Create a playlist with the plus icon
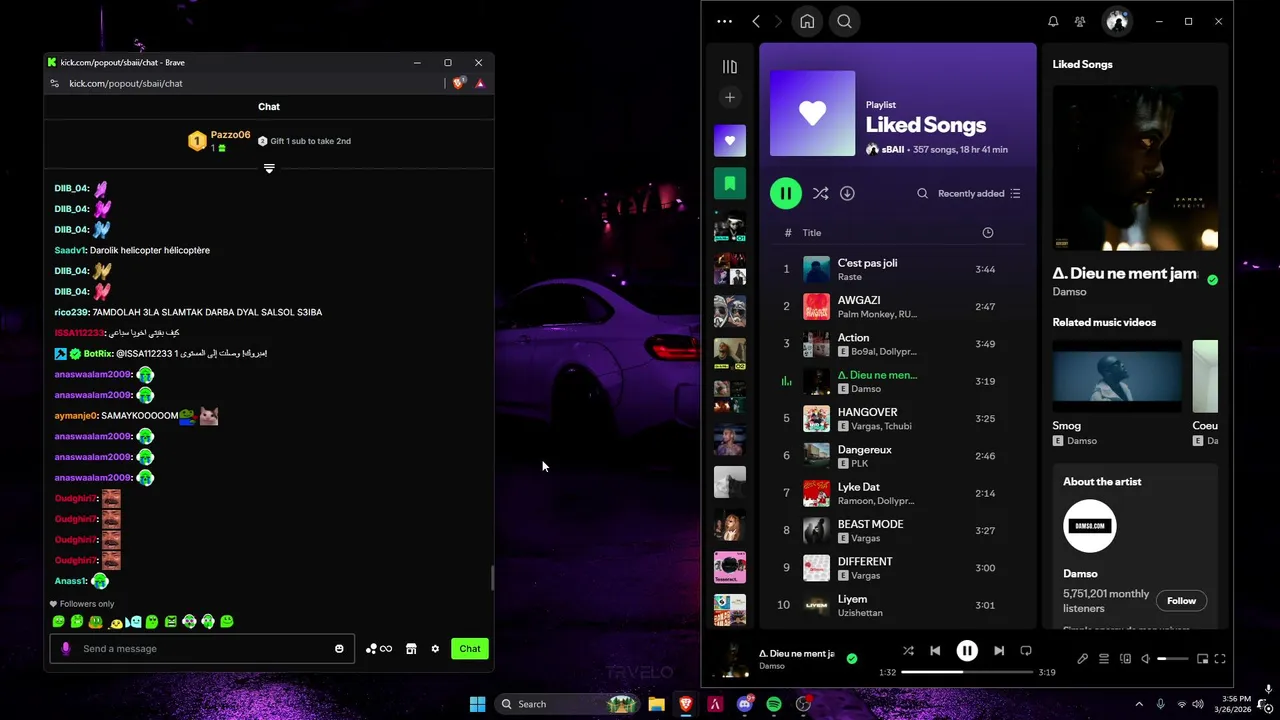Viewport: 1280px width, 720px height. pyautogui.click(x=730, y=97)
